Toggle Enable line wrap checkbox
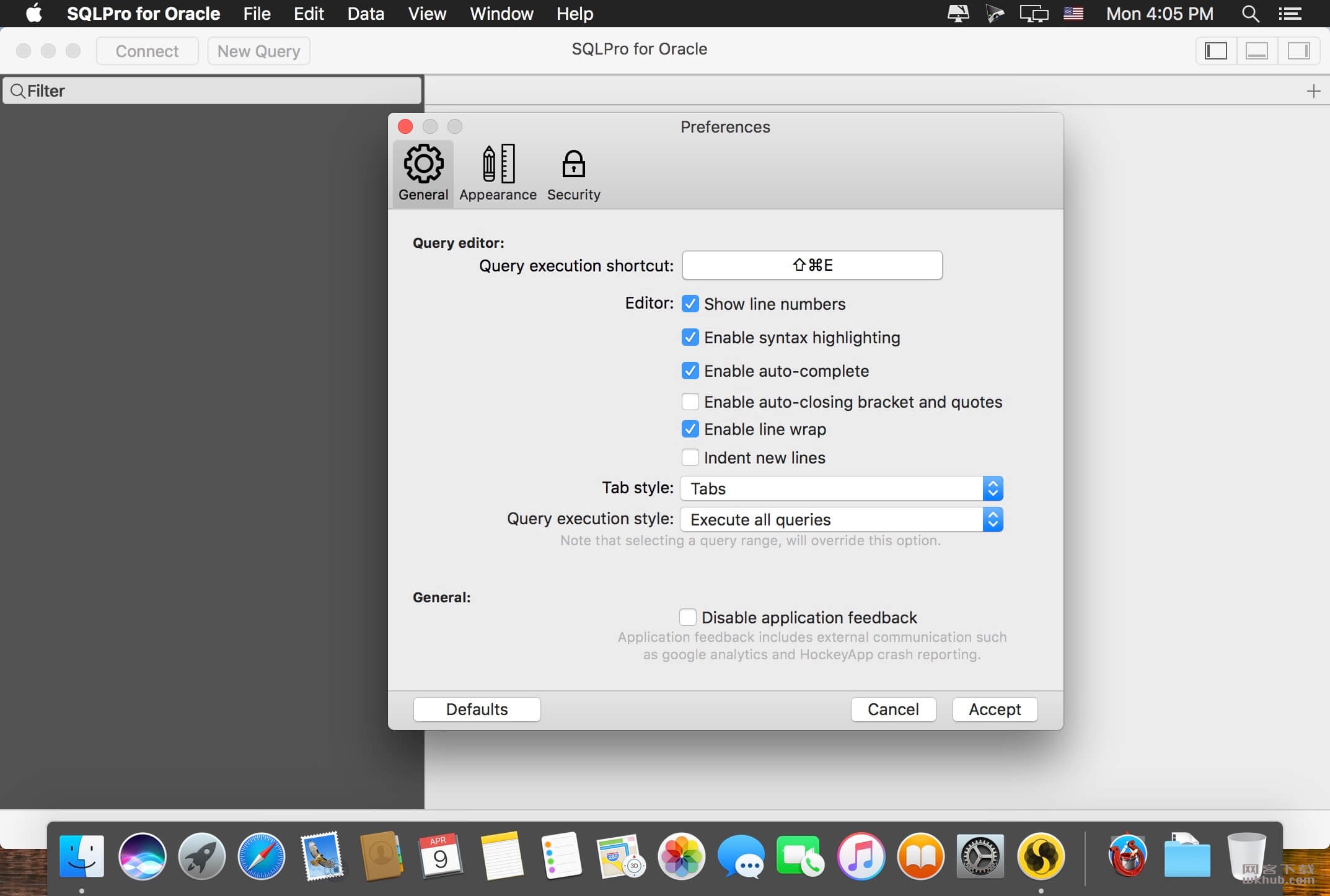This screenshot has width=1330, height=896. pyautogui.click(x=690, y=429)
